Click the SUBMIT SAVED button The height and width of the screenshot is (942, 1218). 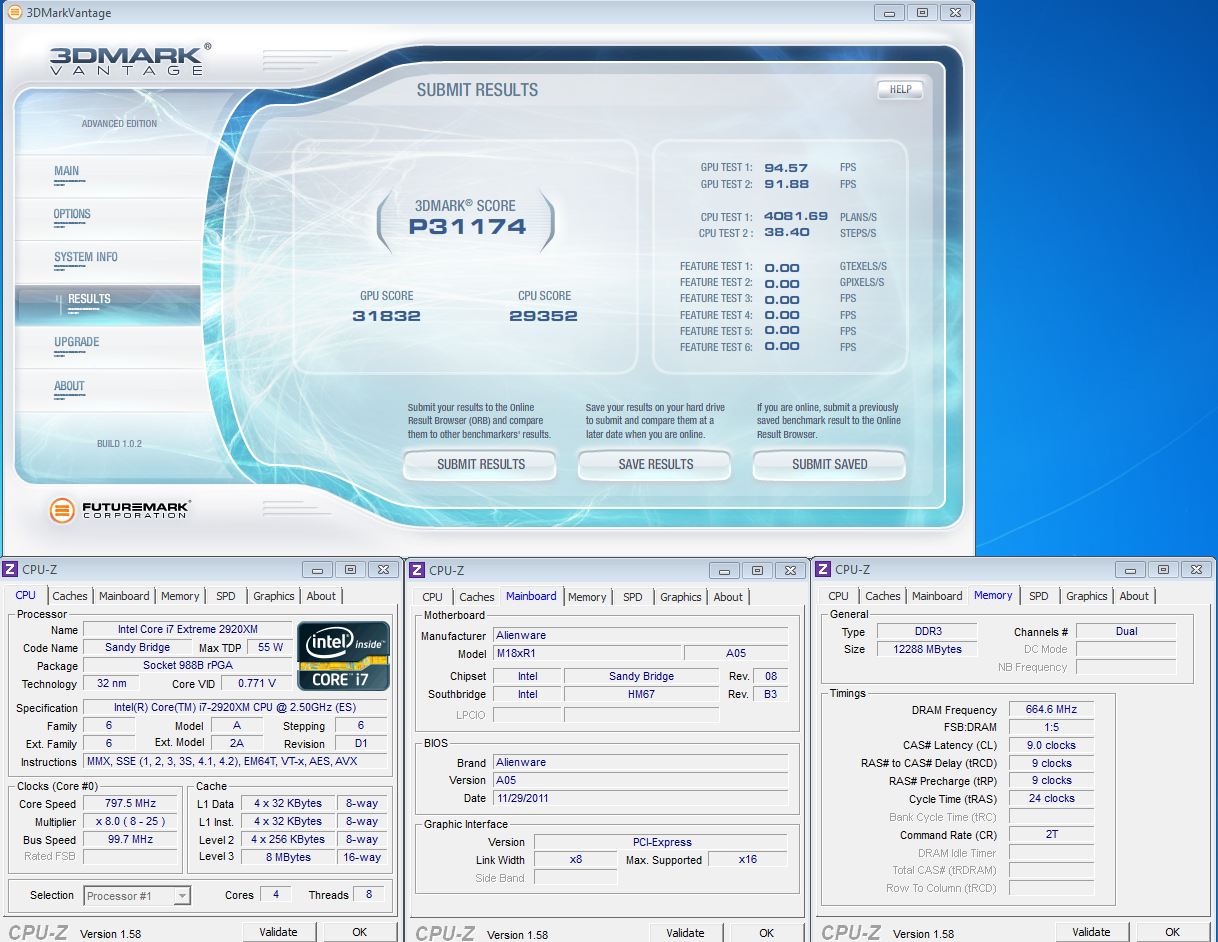coord(829,464)
